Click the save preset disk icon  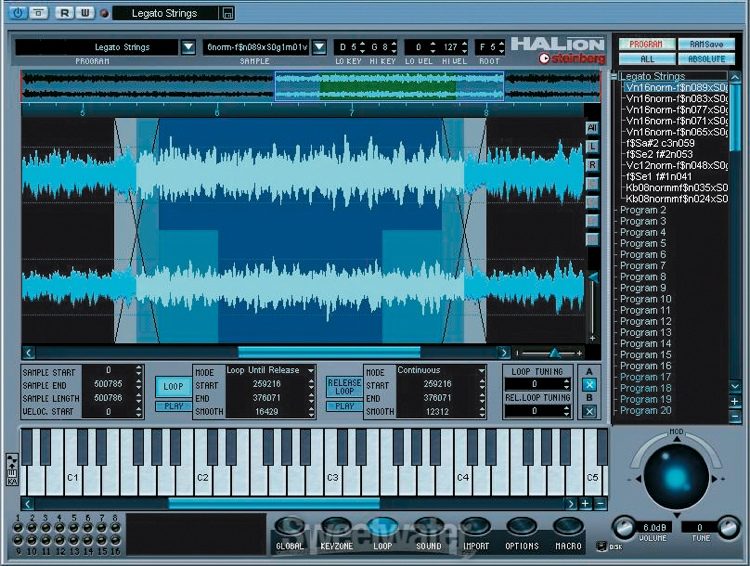pyautogui.click(x=228, y=13)
